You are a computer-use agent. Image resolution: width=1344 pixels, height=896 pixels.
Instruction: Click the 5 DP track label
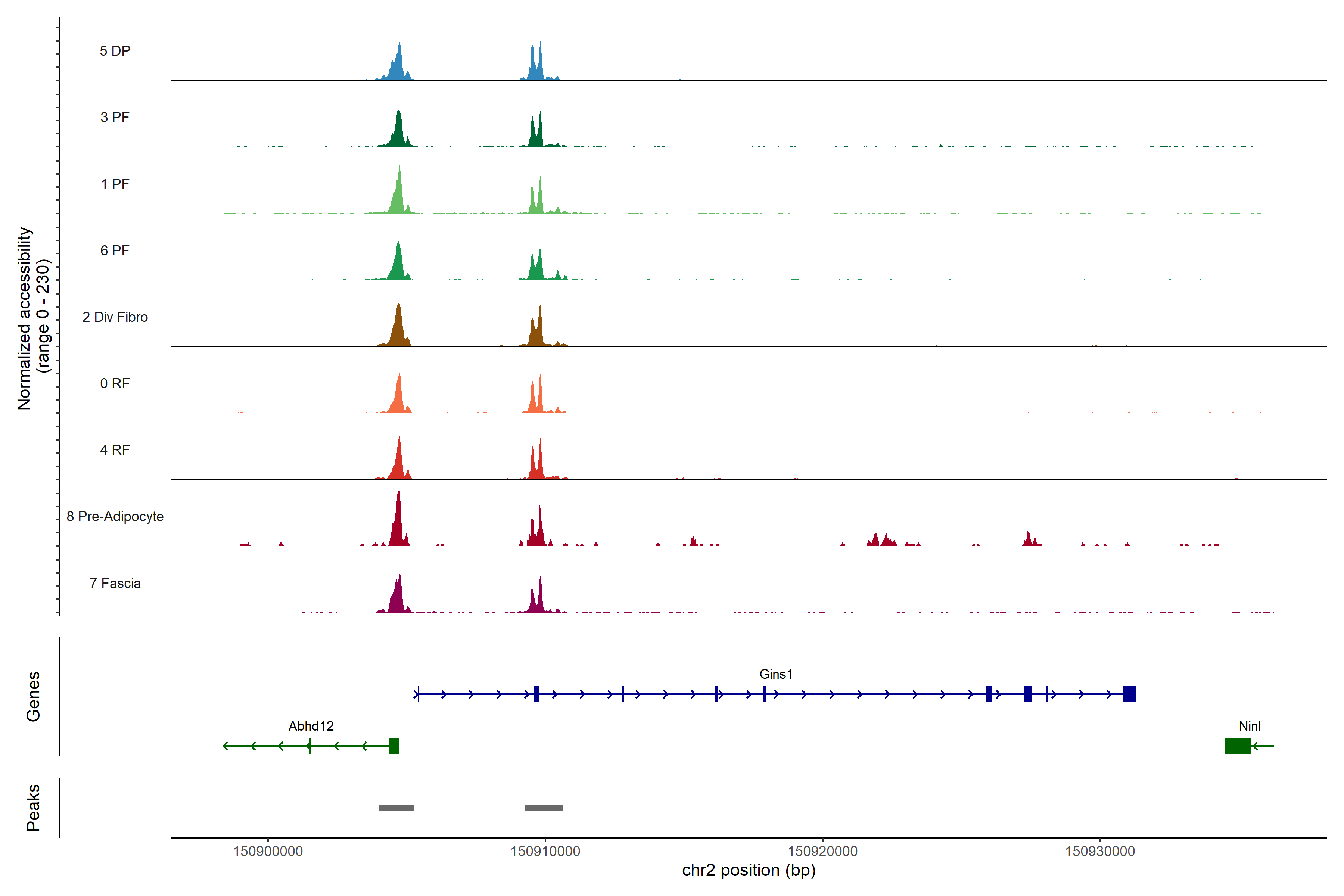pyautogui.click(x=115, y=51)
